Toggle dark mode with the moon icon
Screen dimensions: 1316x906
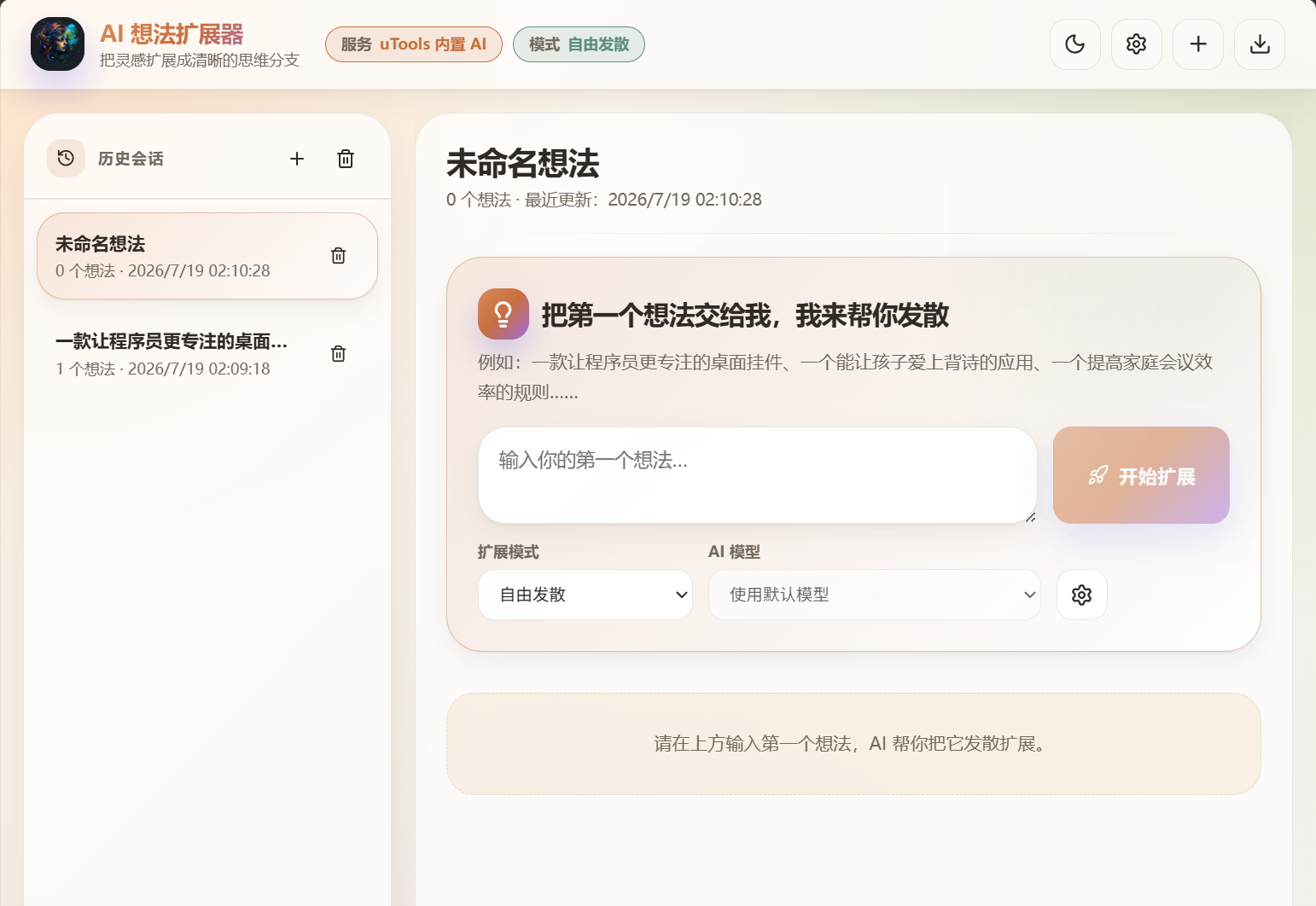[1075, 44]
